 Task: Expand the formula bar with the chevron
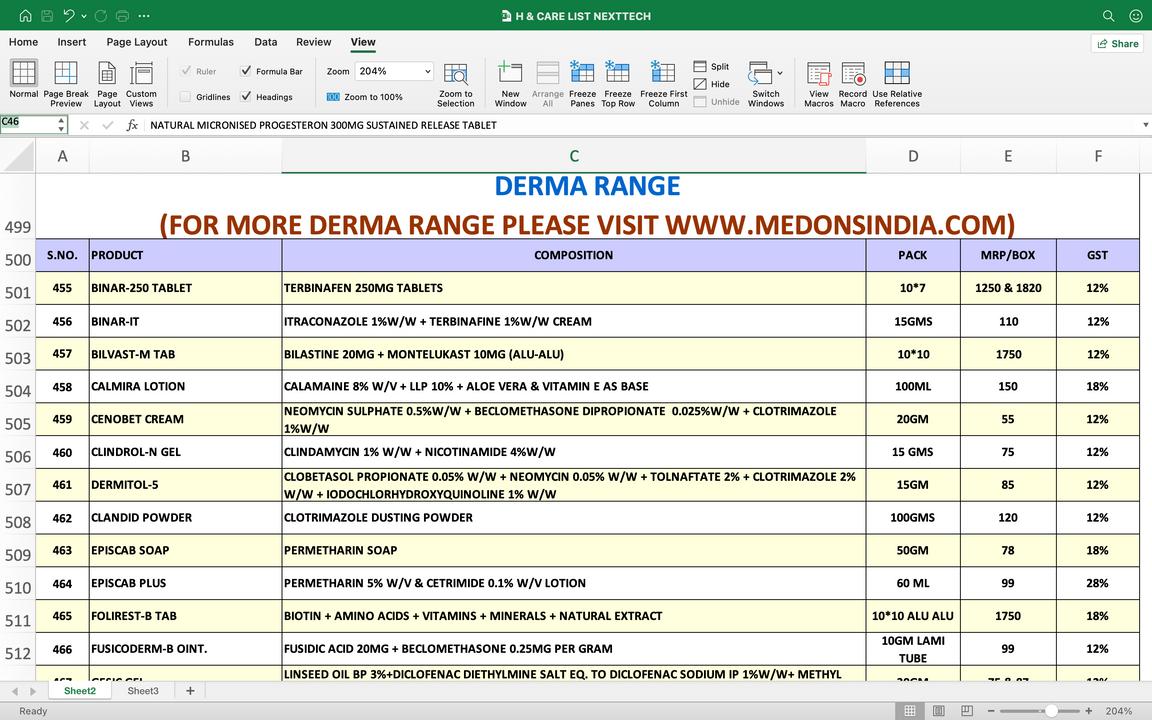click(1145, 125)
